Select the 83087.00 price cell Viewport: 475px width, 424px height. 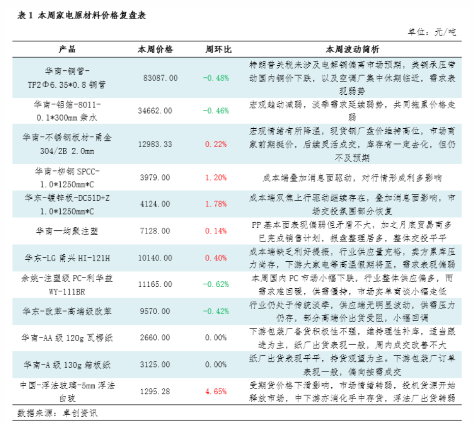[160, 78]
